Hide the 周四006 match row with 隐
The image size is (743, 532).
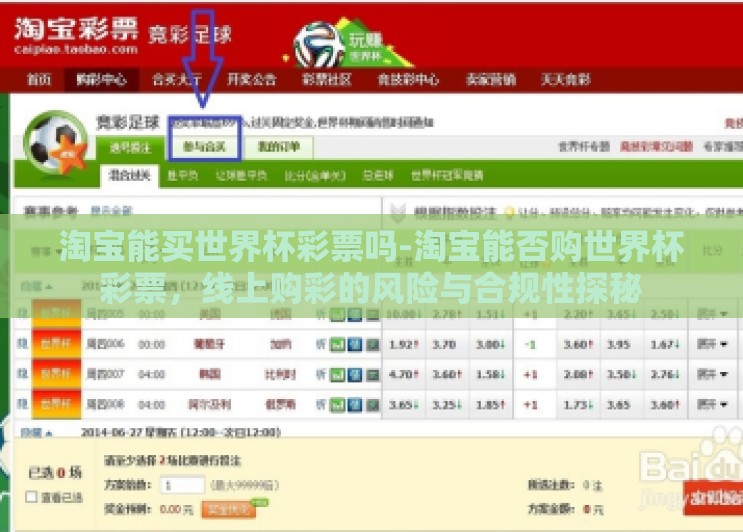[x=22, y=344]
